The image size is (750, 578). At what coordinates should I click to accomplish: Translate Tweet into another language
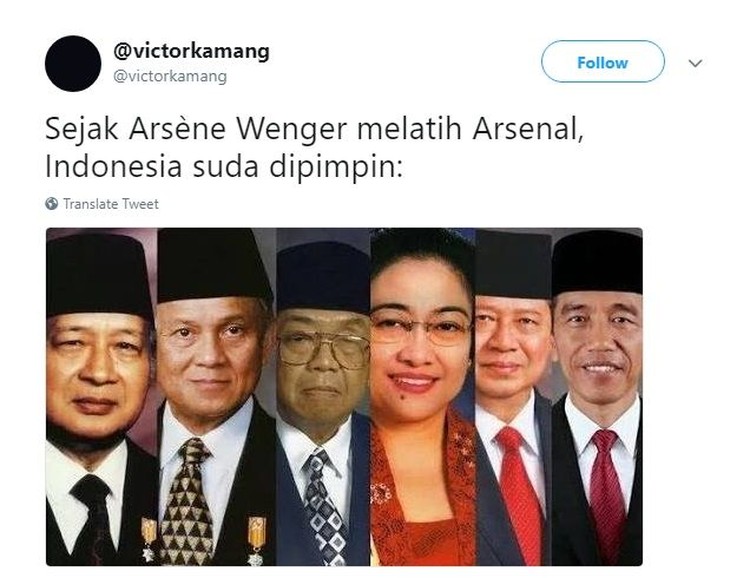point(110,204)
